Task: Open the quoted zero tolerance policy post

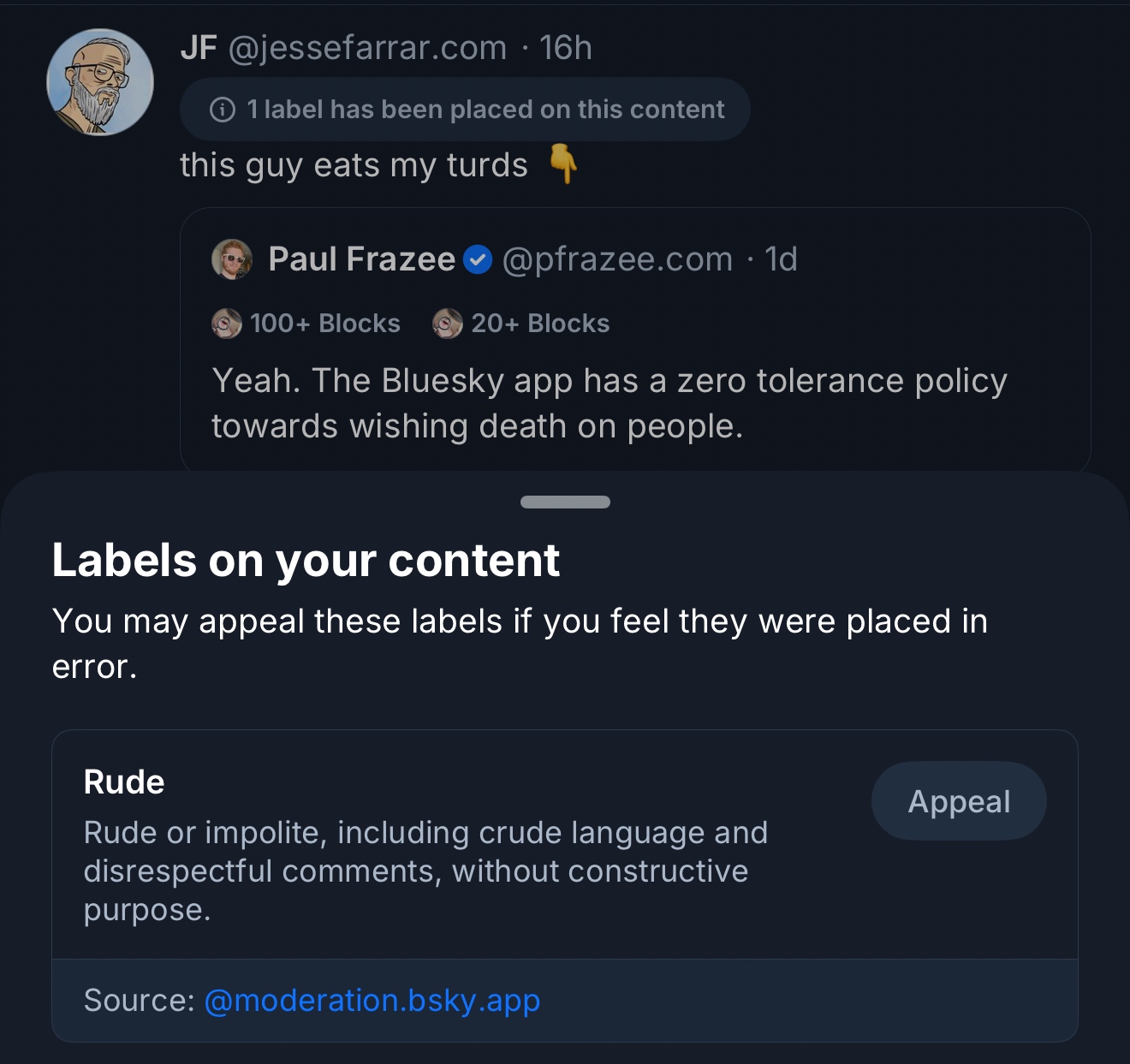Action: [609, 403]
